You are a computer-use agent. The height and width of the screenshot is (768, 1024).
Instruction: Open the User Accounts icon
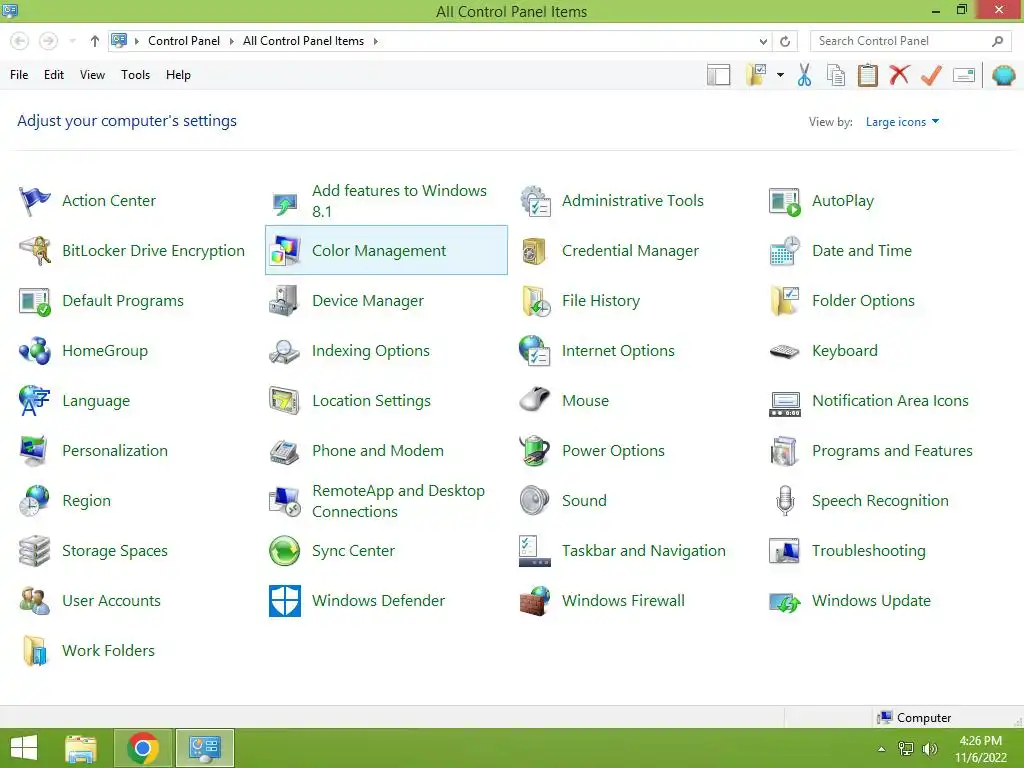click(x=35, y=601)
